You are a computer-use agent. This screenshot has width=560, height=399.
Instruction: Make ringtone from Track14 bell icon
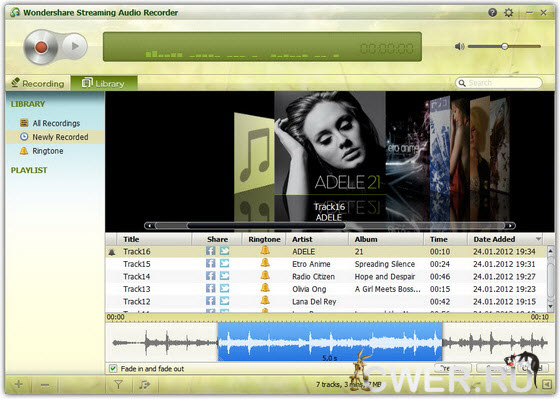coord(265,275)
